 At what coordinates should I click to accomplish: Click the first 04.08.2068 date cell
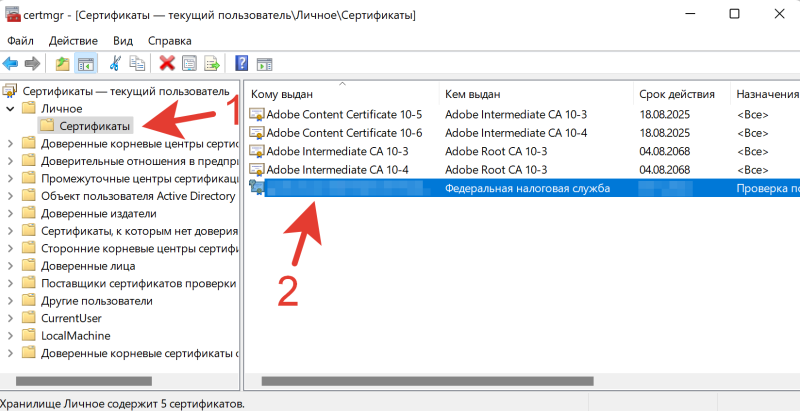pos(665,151)
